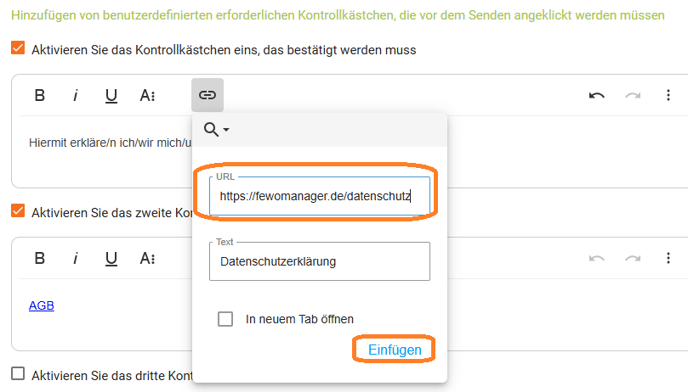
Task: Uncheck the first required checkbox activation
Action: 18,48
